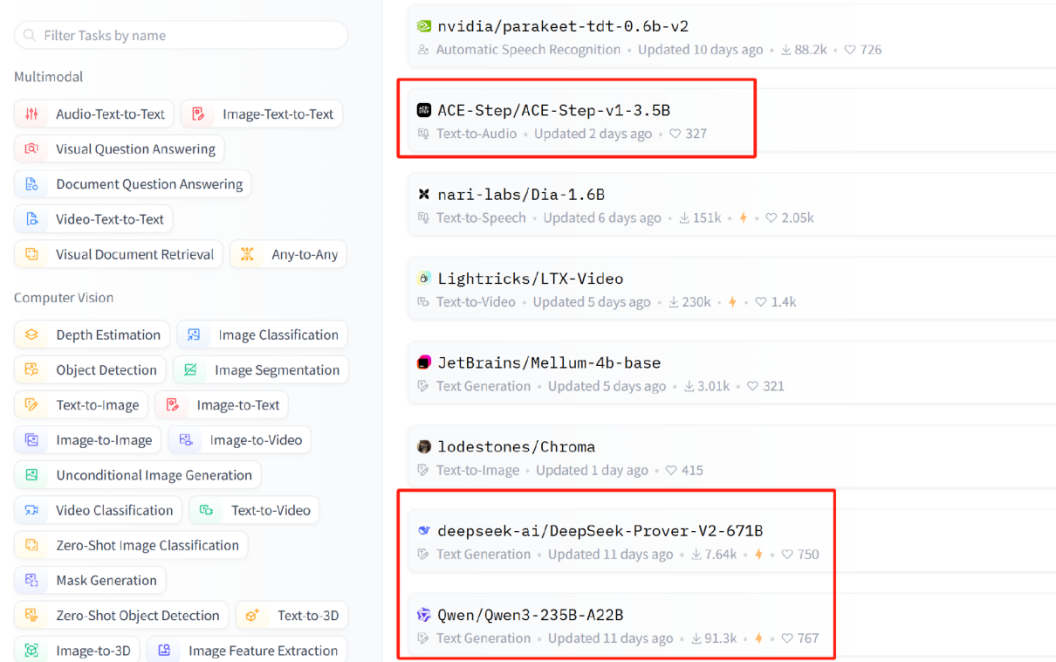Open Qwen/Qwen3-235B-A22B model page
Screen dimensions: 1056x662
coord(531,616)
